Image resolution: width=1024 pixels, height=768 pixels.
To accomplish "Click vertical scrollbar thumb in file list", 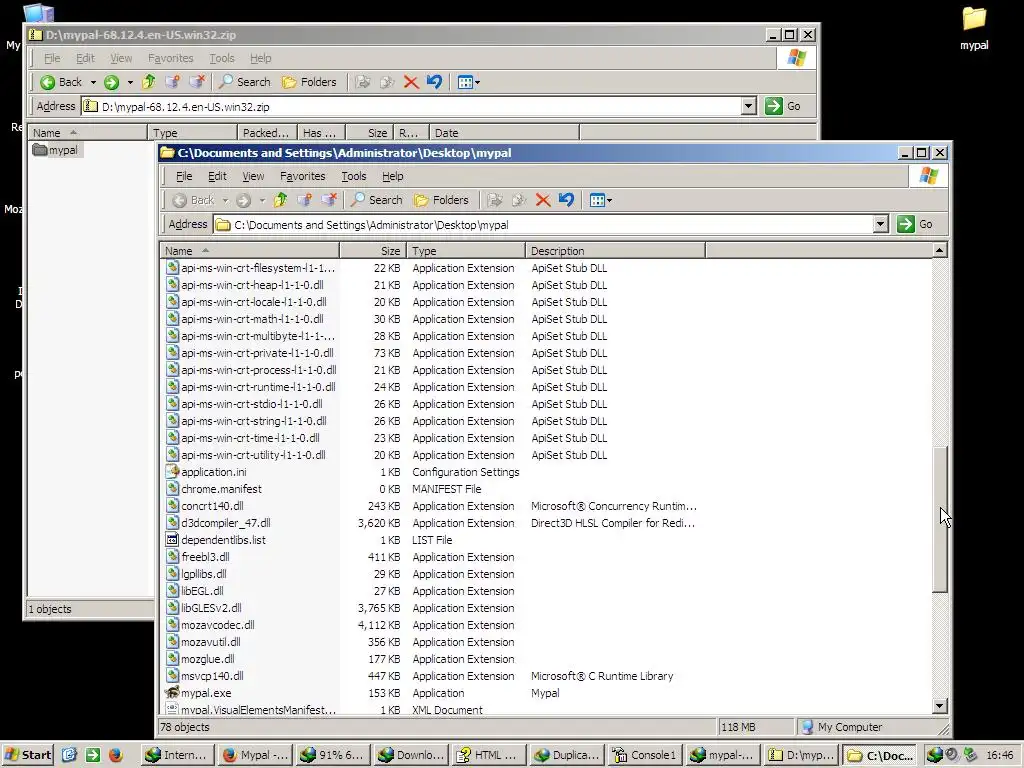I will [x=940, y=519].
